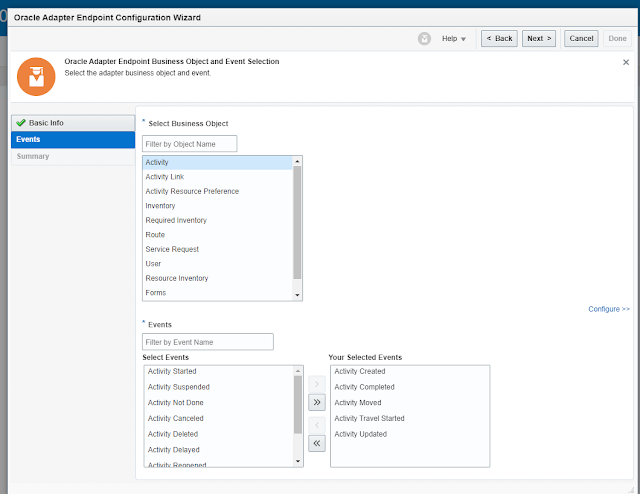This screenshot has width=640, height=494.
Task: Click the grey round icon beside Help
Action: click(x=424, y=39)
